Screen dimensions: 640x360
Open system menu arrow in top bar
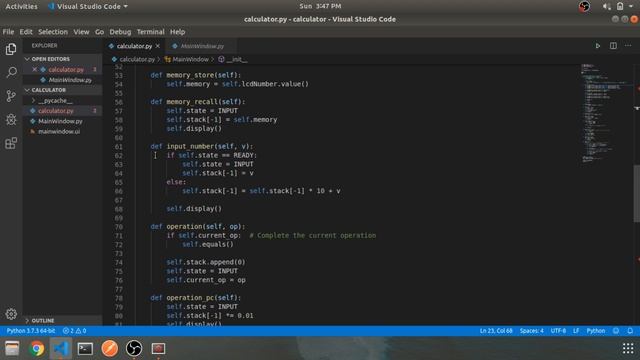tap(631, 6)
